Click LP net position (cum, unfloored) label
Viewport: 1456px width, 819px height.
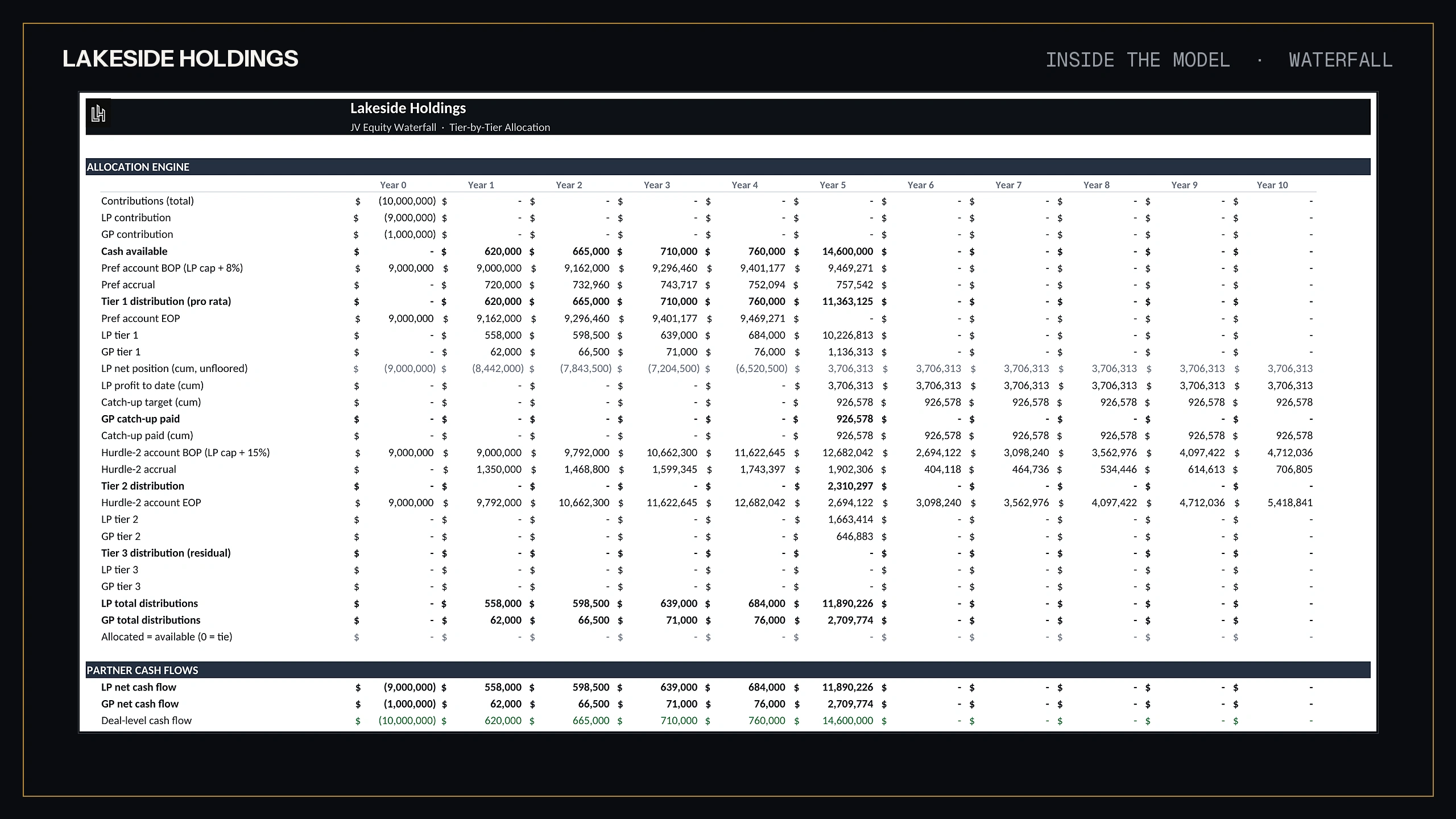tap(175, 369)
